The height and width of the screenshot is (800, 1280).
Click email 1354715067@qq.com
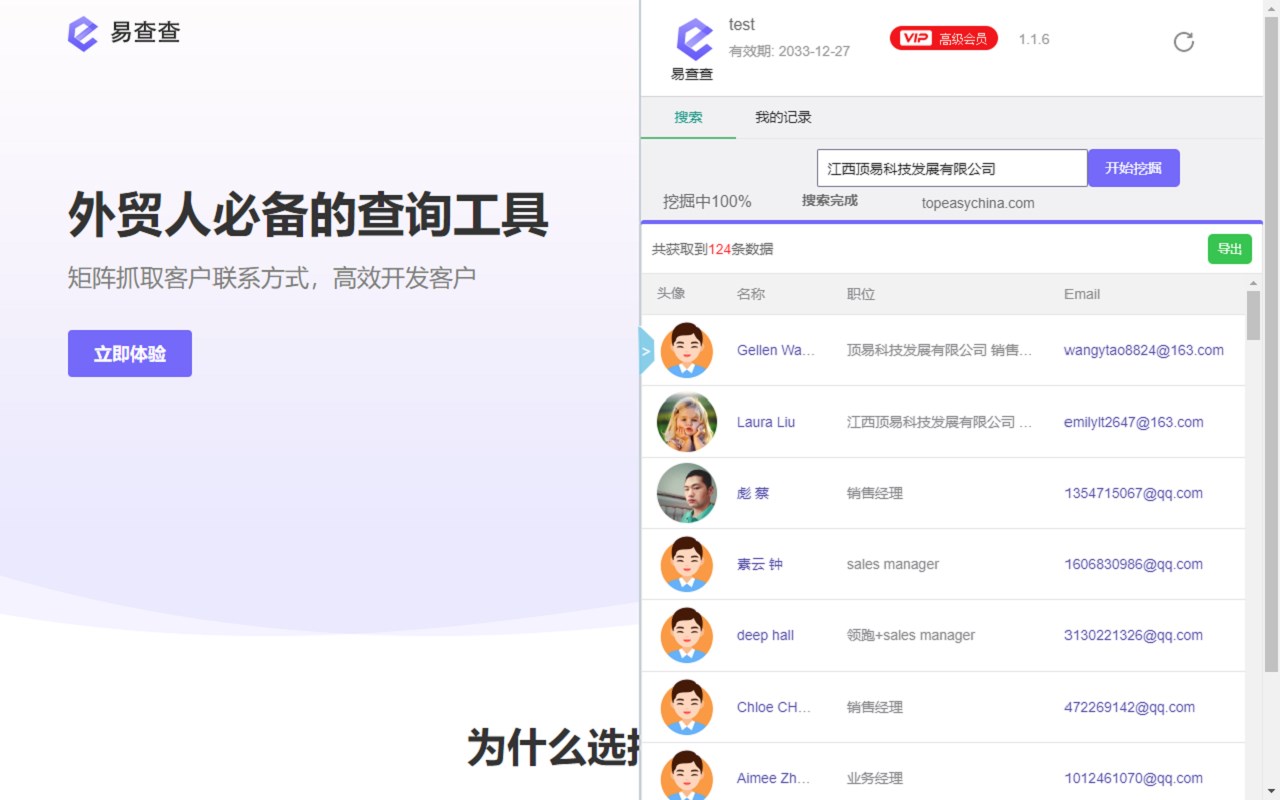point(1134,493)
